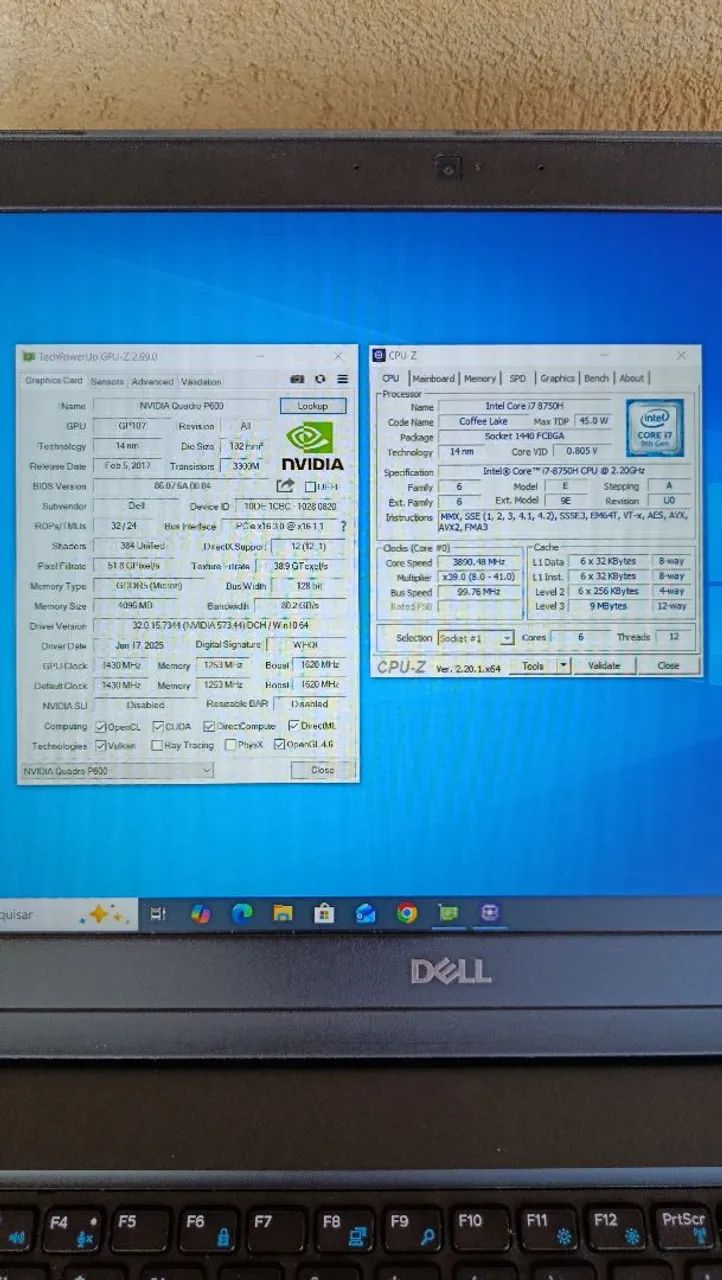Toggle the OpenCL checkbox
The image size is (722, 1280).
pyautogui.click(x=101, y=726)
